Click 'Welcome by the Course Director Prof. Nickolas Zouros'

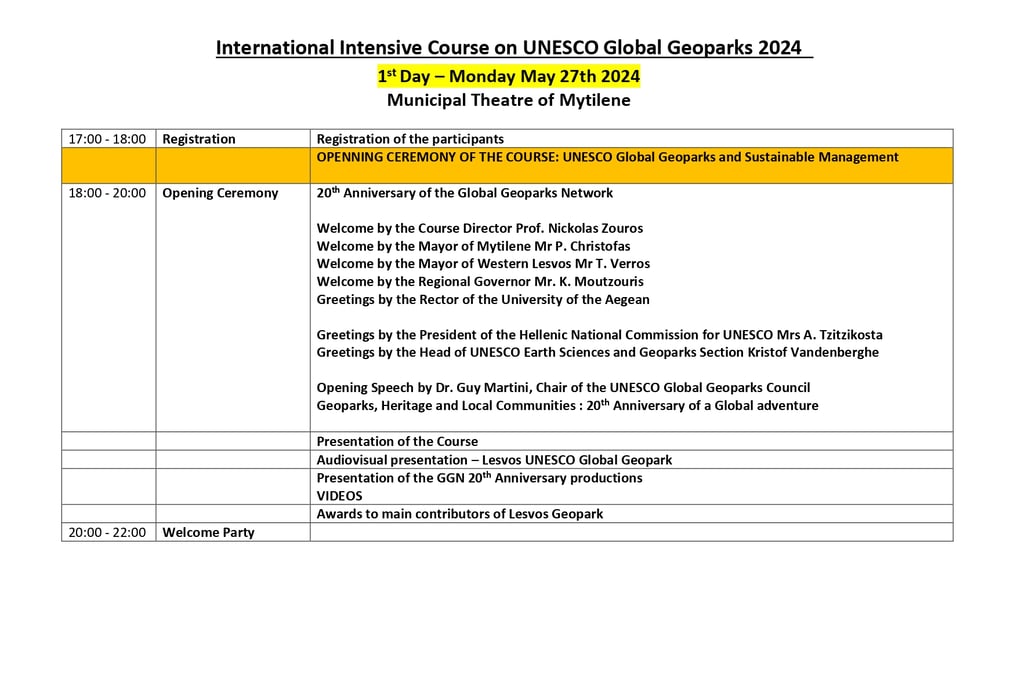(x=480, y=229)
